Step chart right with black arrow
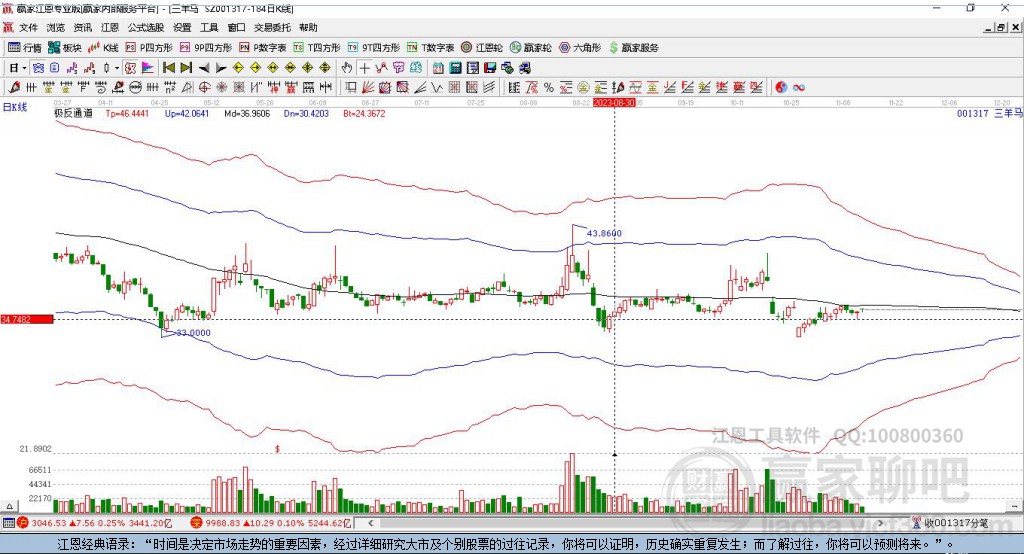This screenshot has width=1024, height=554. 221,68
